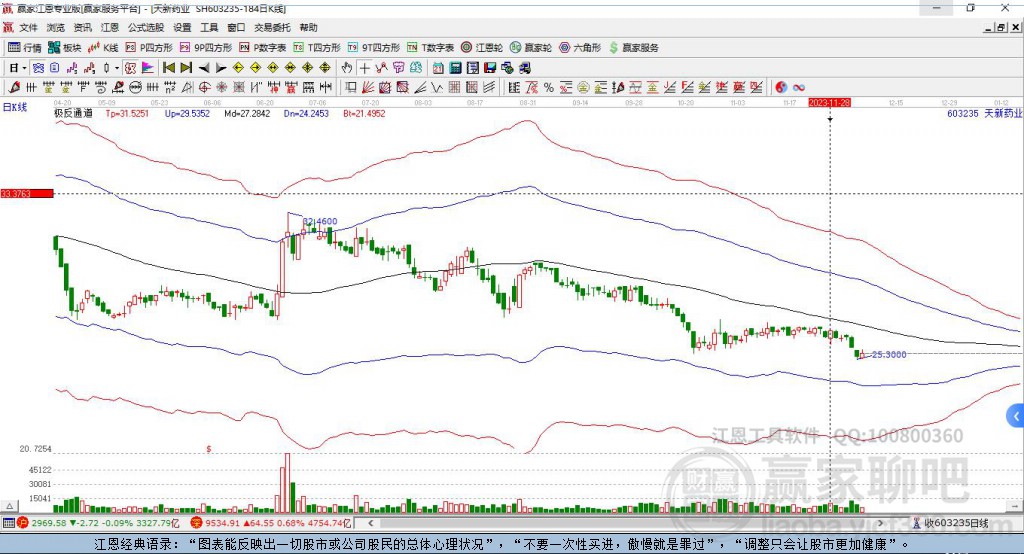Click the 收603235日线 status item
The height and width of the screenshot is (554, 1024).
[x=950, y=523]
